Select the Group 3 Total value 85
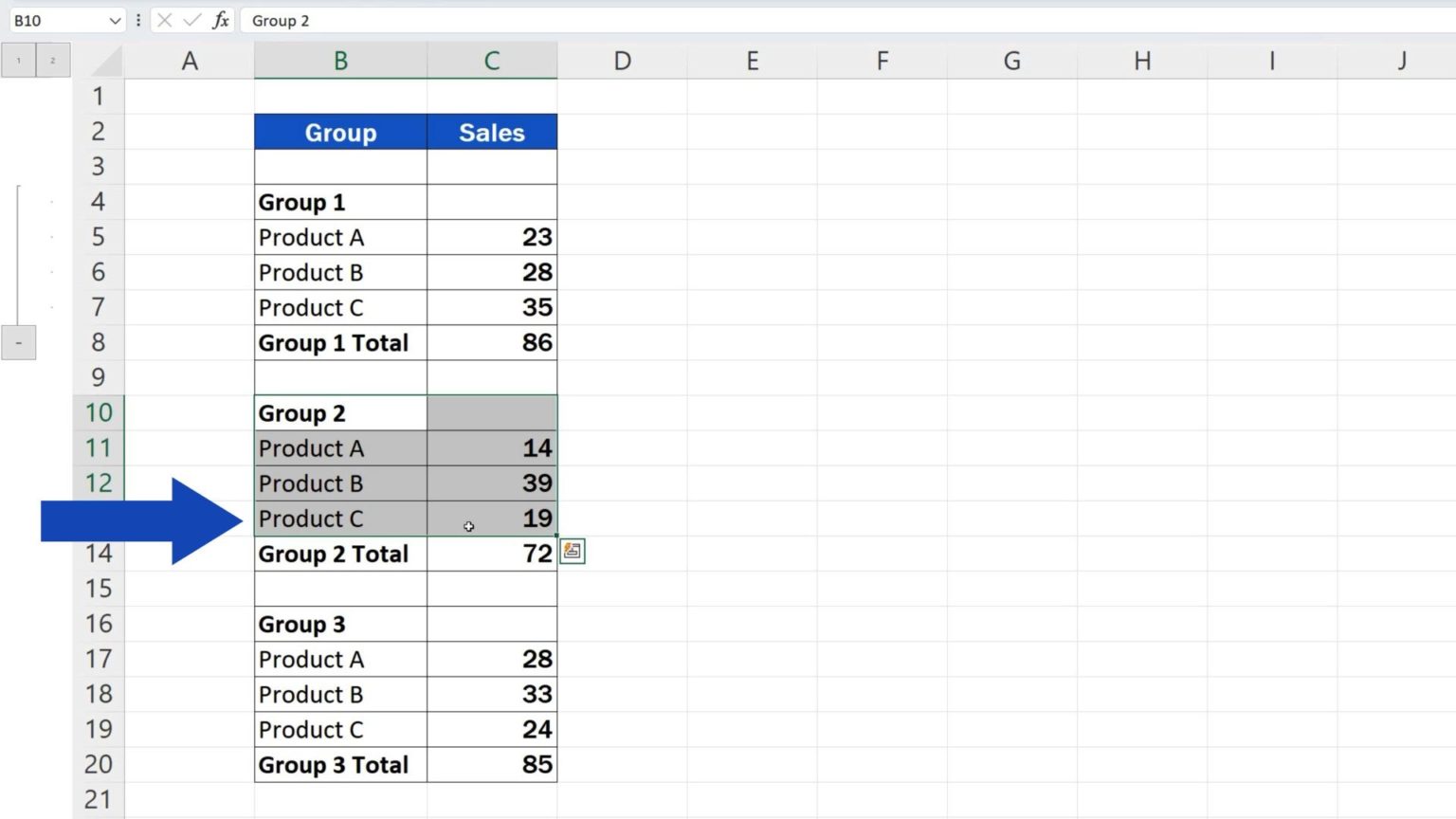Image resolution: width=1456 pixels, height=819 pixels. pyautogui.click(x=492, y=765)
